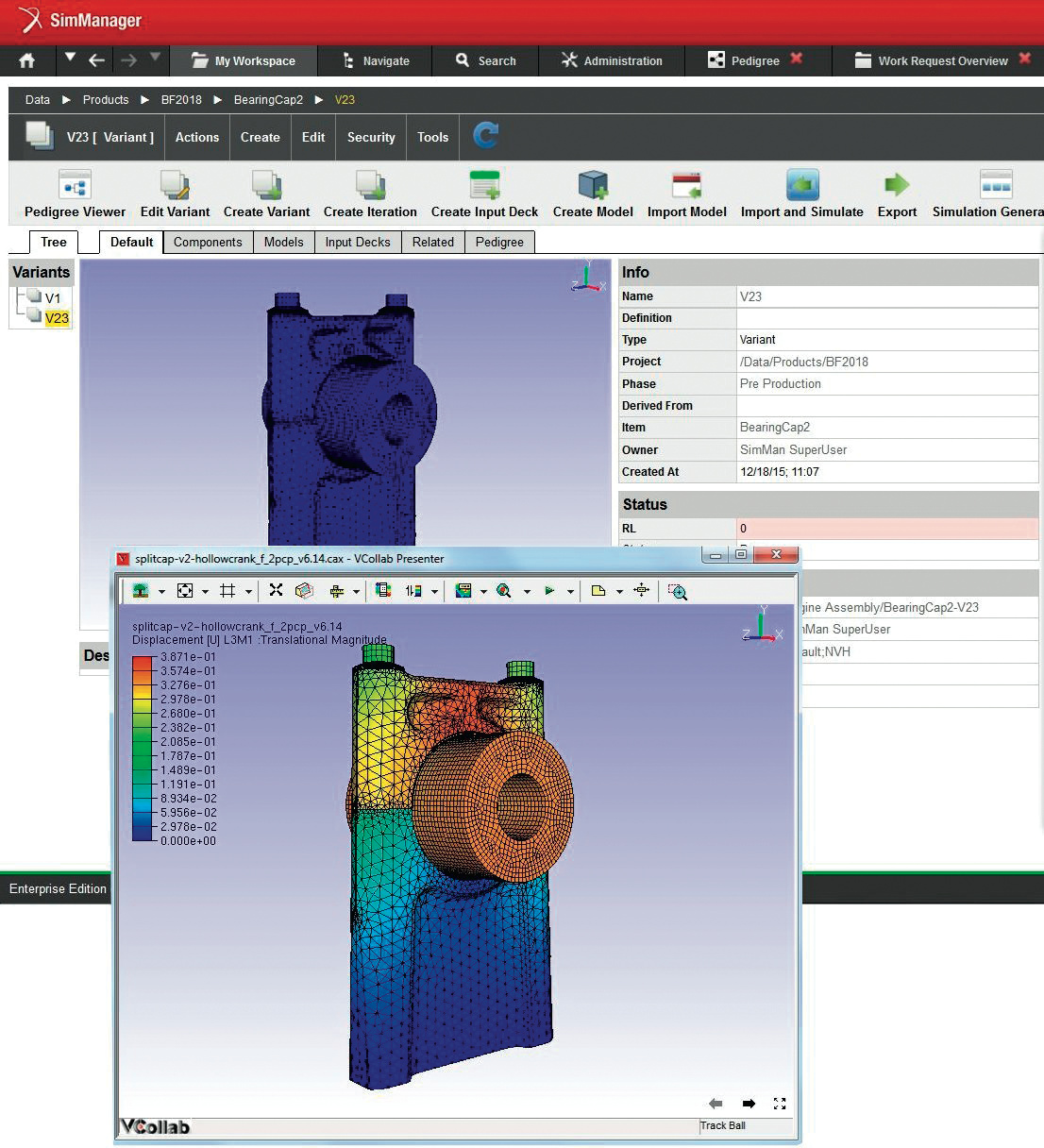Click BearingCap2 in the breadcrumb path
Viewport: 1044px width, 1148px height.
pyautogui.click(x=268, y=100)
